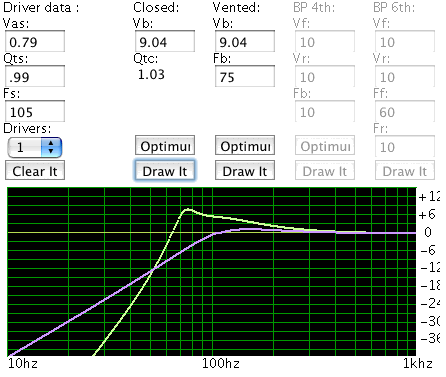Click the Closed box Optimum button

pyautogui.click(x=165, y=145)
